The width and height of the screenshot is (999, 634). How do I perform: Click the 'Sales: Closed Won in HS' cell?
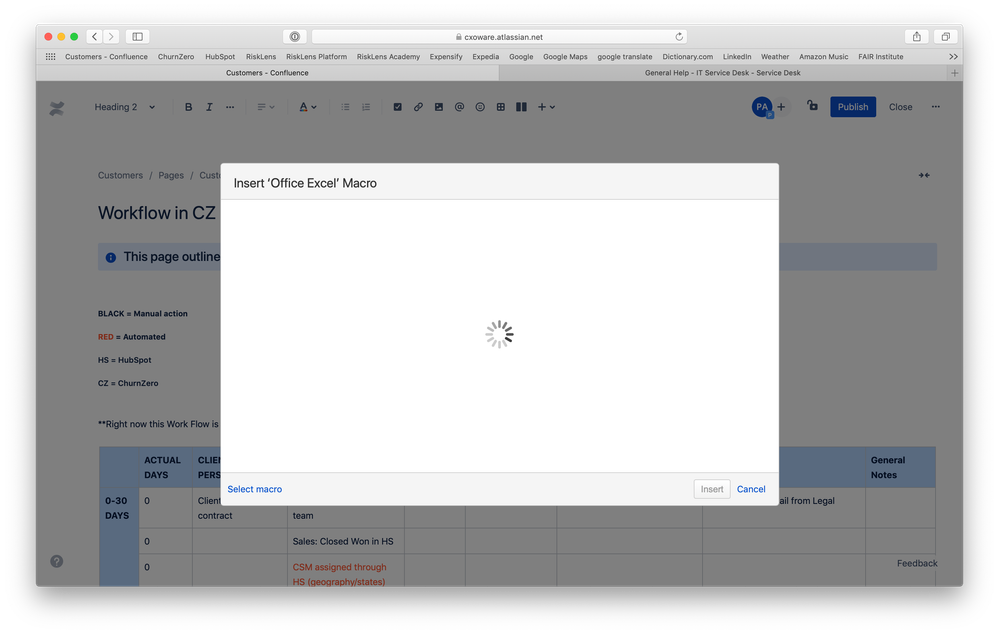[343, 542]
